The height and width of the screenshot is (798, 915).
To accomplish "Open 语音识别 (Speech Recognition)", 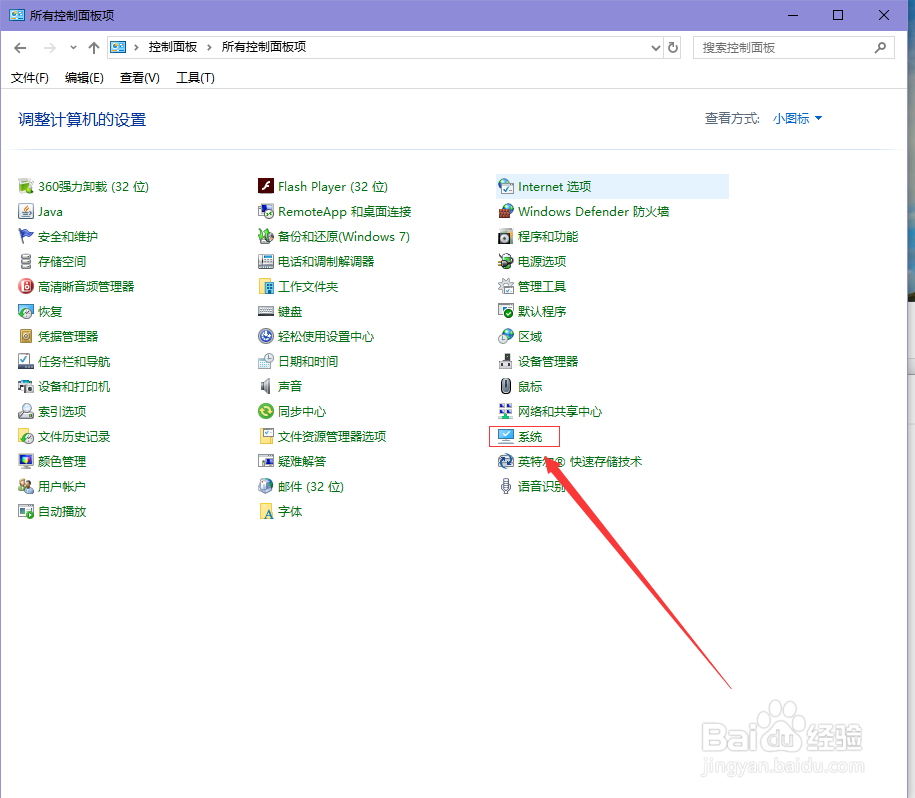I will pos(540,486).
